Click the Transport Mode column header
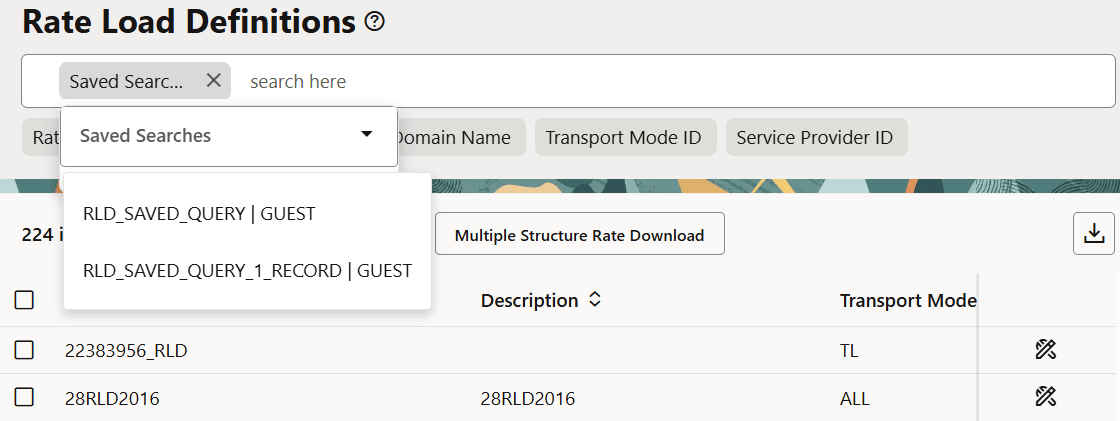 [x=908, y=301]
